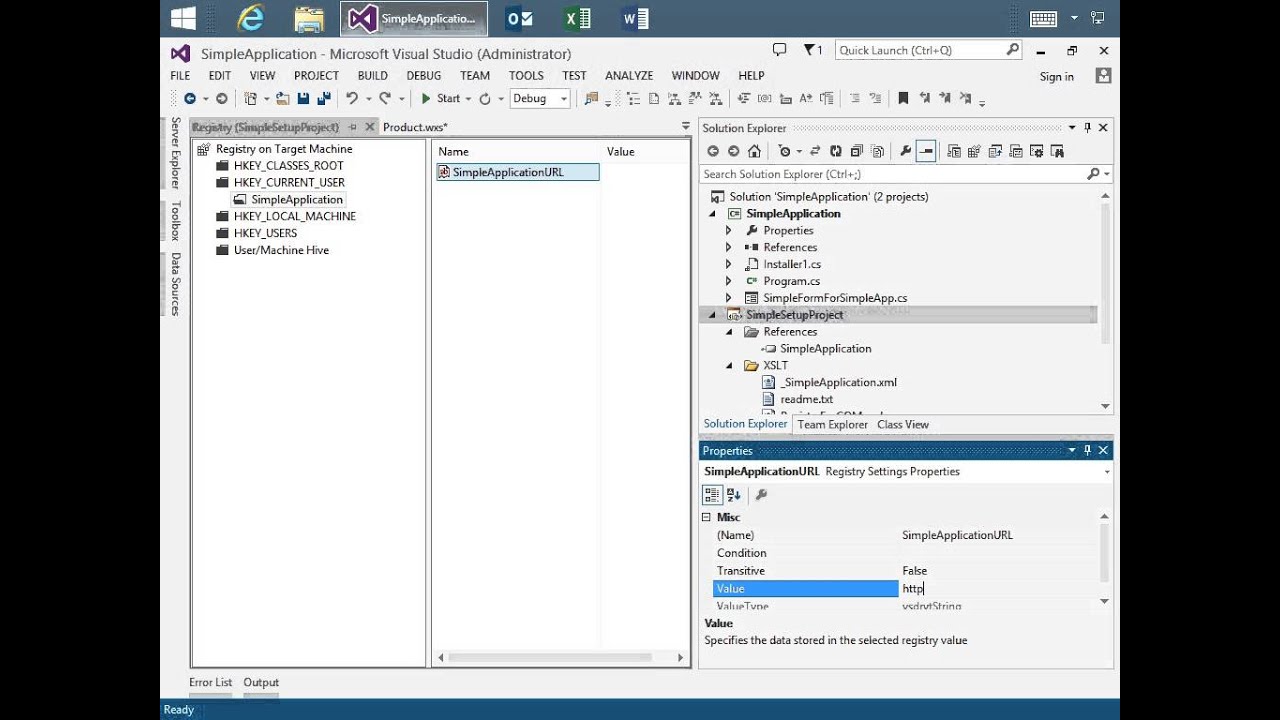
Task: Open the Error List panel tab
Action: pos(210,682)
